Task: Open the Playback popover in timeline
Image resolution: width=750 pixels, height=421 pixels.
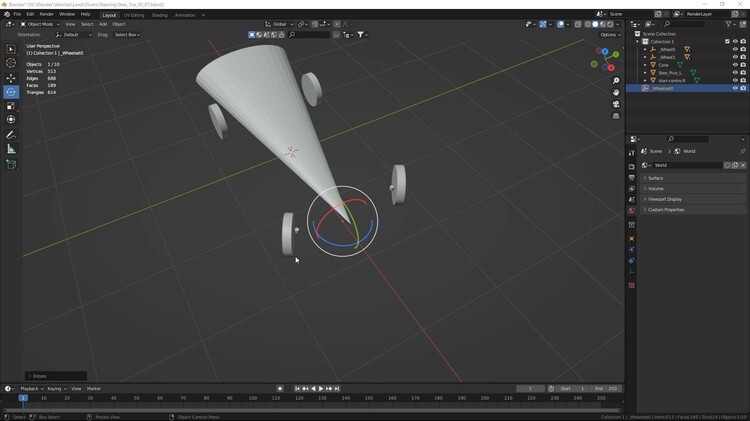Action: pos(30,389)
